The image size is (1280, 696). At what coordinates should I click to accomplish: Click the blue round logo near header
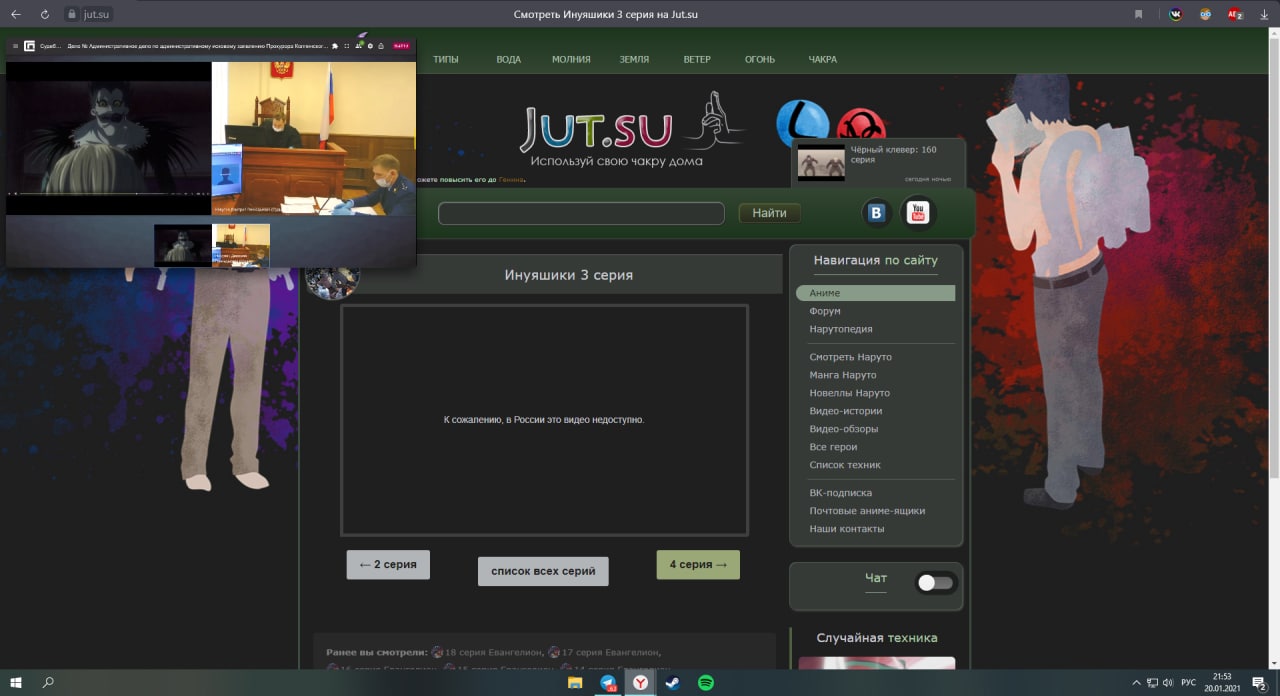coord(802,122)
